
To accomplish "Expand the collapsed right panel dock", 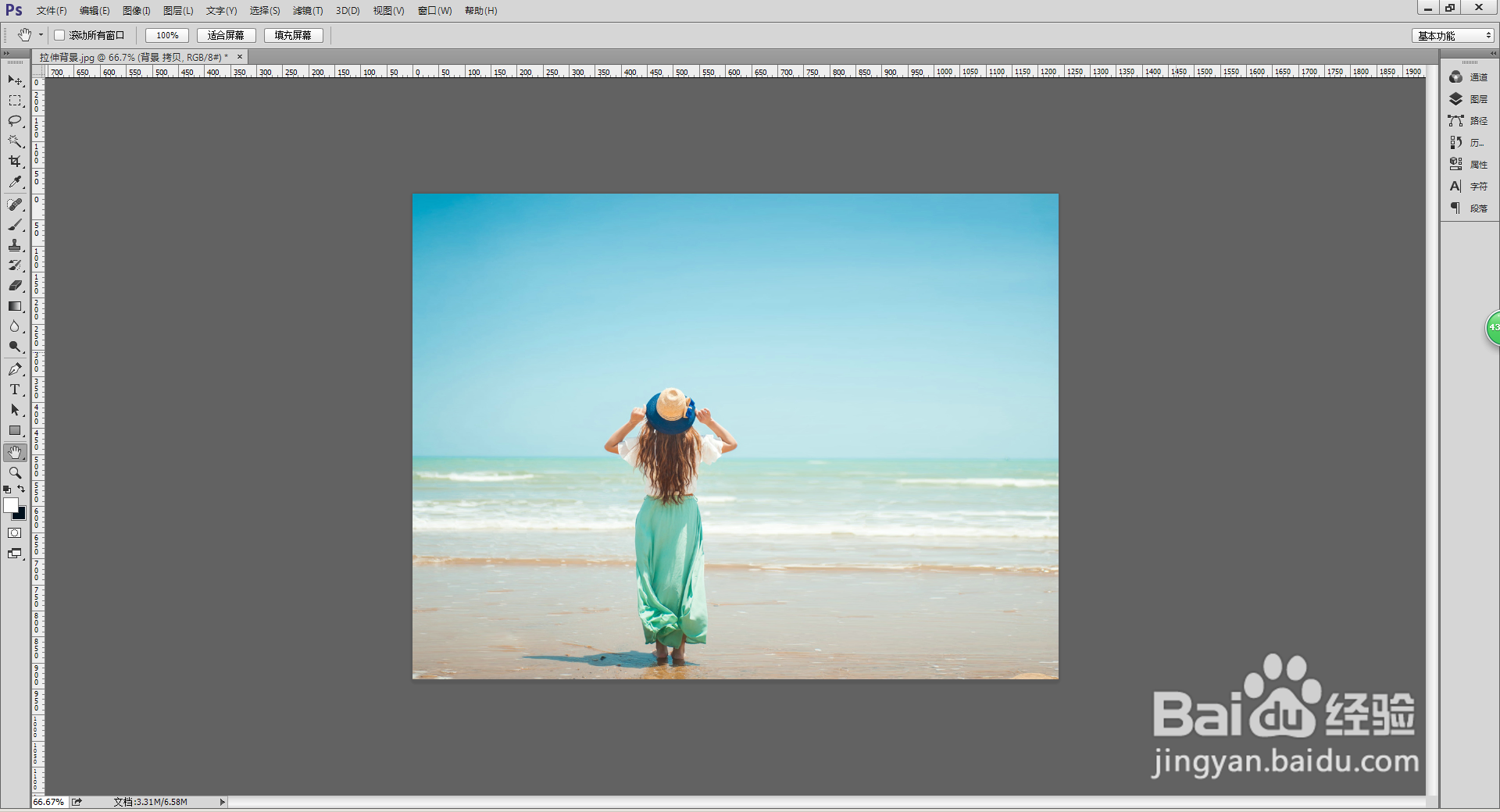I will [x=1494, y=53].
